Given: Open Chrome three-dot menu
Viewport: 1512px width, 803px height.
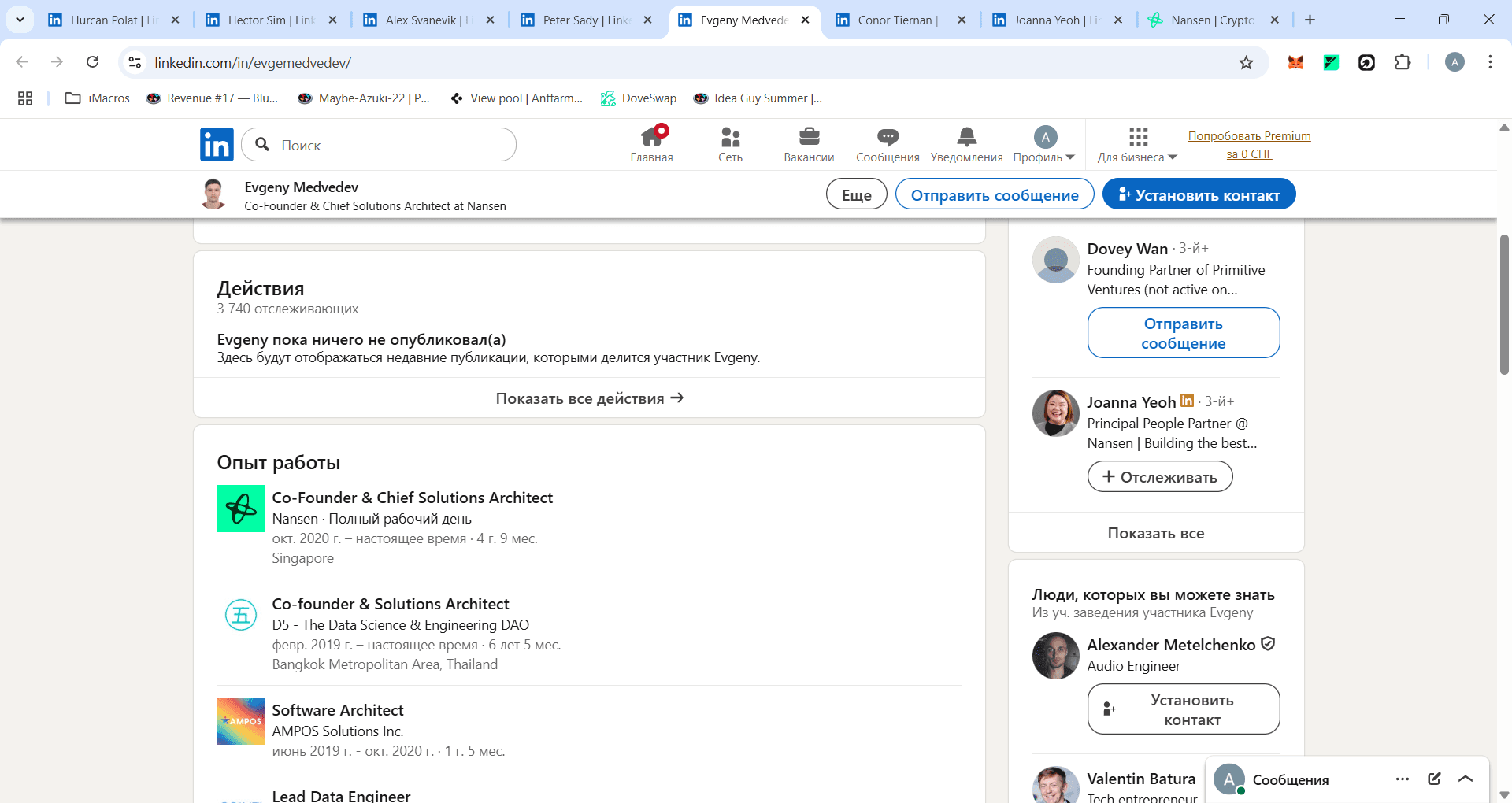Looking at the screenshot, I should click(x=1490, y=62).
